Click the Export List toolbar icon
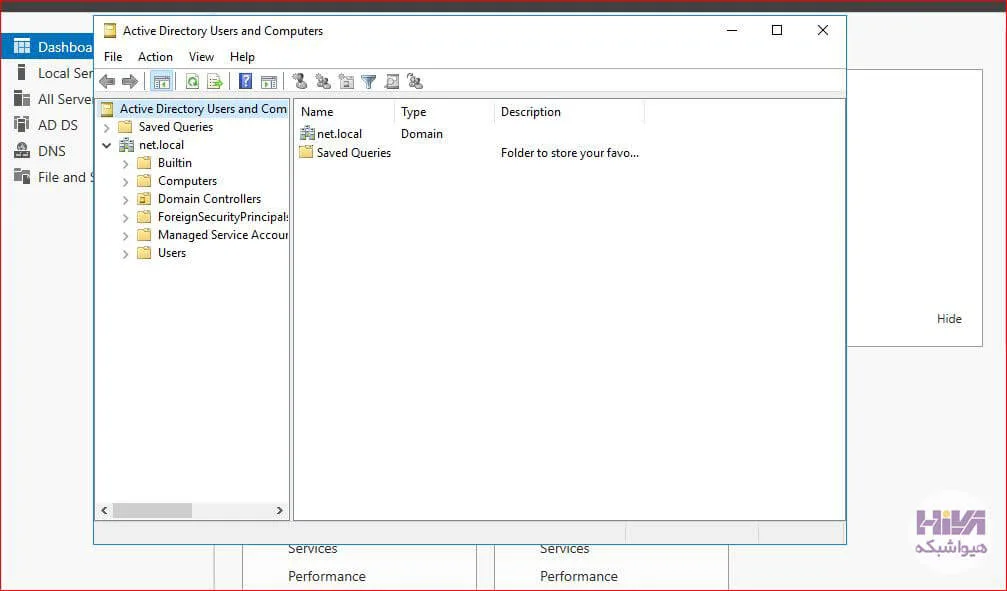Viewport: 1007px width, 591px height. click(215, 82)
